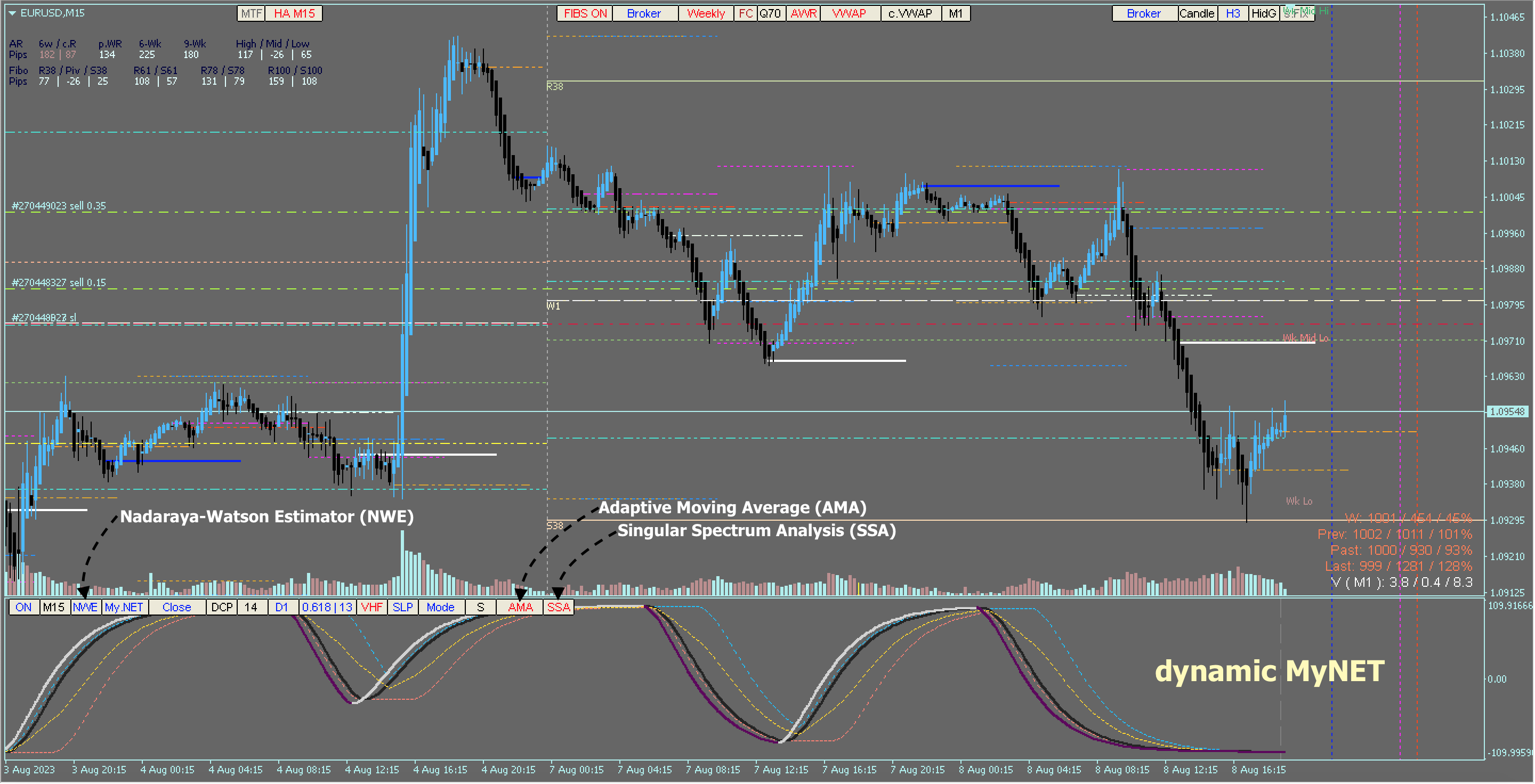The height and width of the screenshot is (784, 1535).
Task: Enable the VWAP button
Action: click(x=850, y=13)
